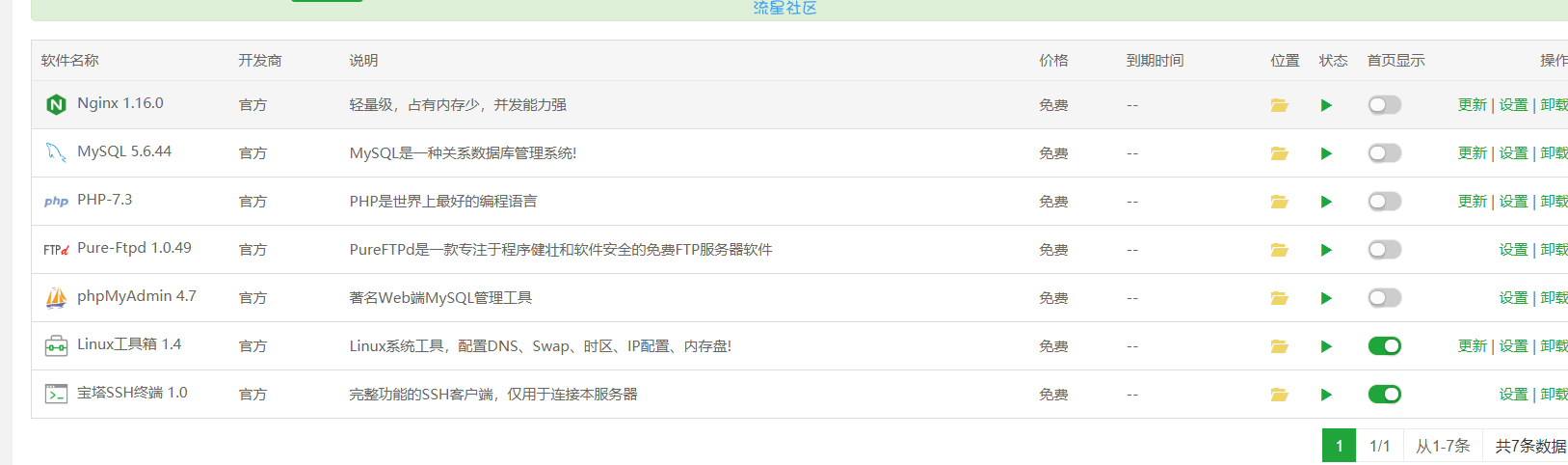Image resolution: width=1568 pixels, height=465 pixels.
Task: Open the phpMyAdmin folder location icon
Action: (1279, 298)
